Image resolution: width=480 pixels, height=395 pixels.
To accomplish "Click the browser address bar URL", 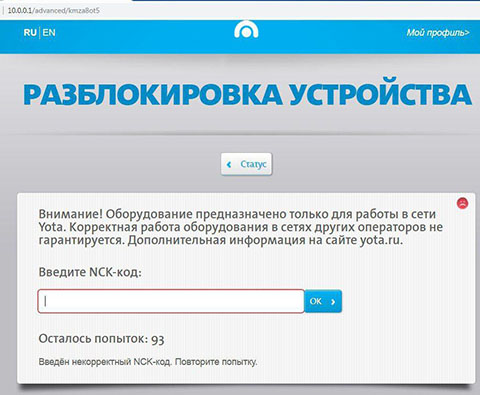I will point(54,10).
